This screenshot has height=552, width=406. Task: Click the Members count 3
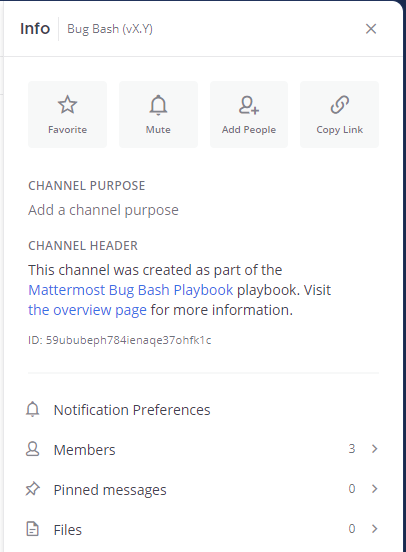[352, 449]
